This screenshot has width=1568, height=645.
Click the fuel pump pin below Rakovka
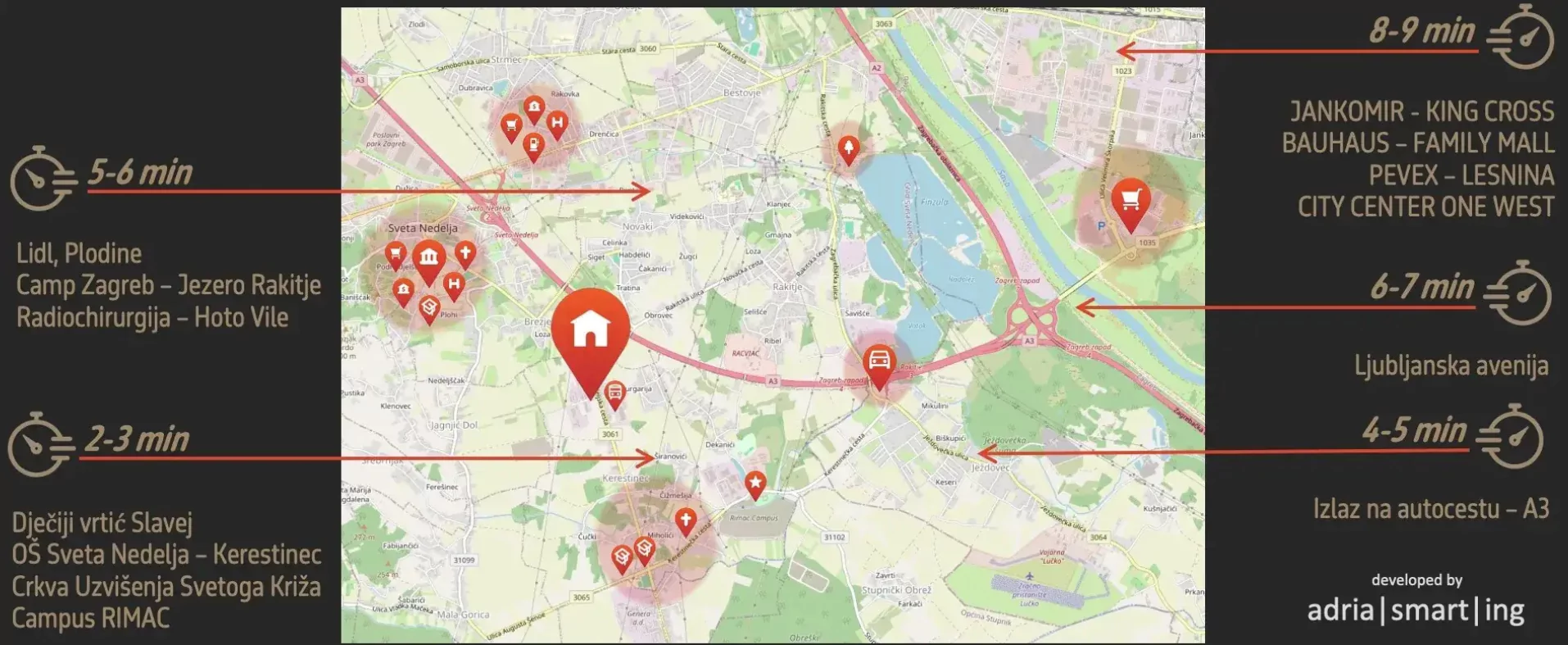coord(533,148)
